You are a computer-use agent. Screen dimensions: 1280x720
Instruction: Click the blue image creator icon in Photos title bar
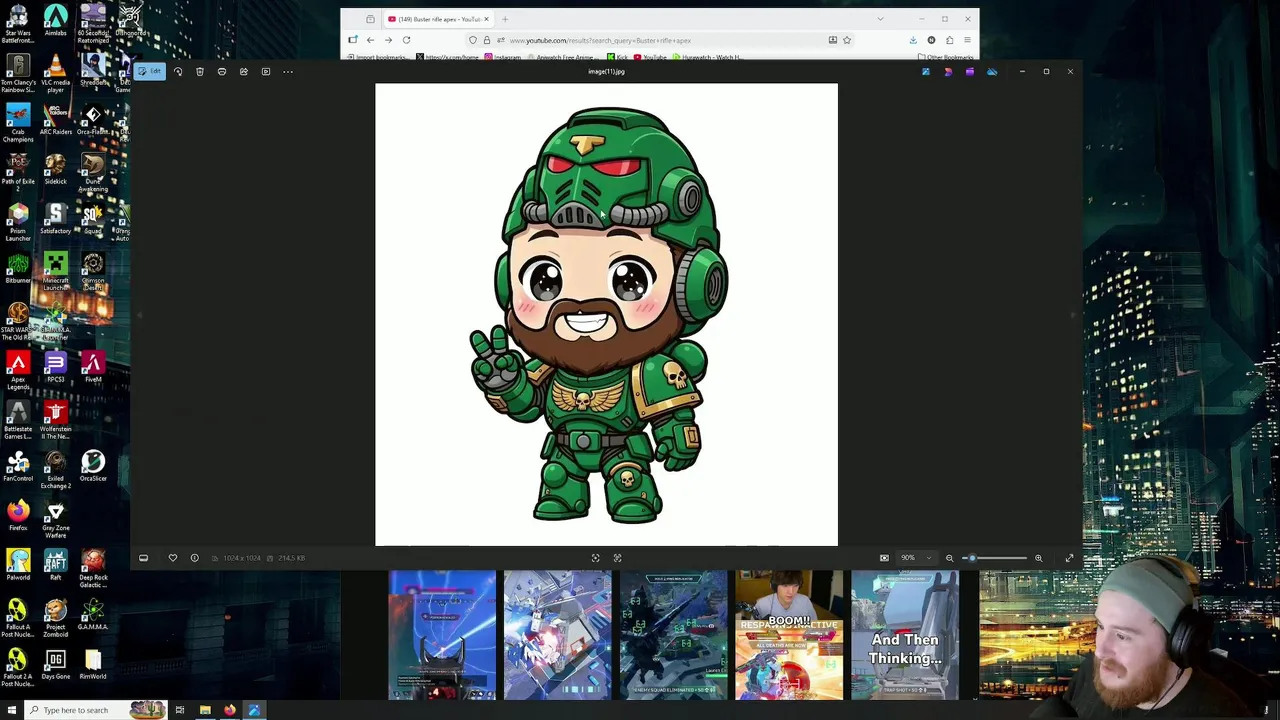point(926,71)
